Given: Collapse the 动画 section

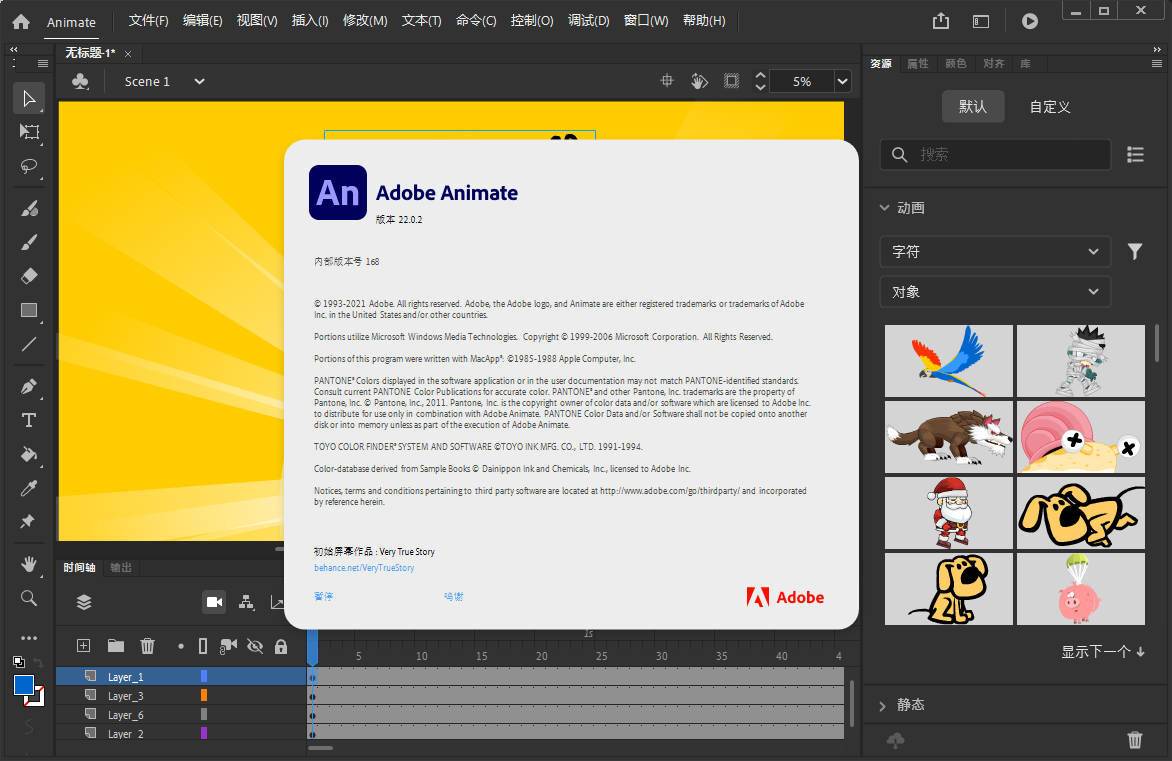Looking at the screenshot, I should (x=885, y=208).
